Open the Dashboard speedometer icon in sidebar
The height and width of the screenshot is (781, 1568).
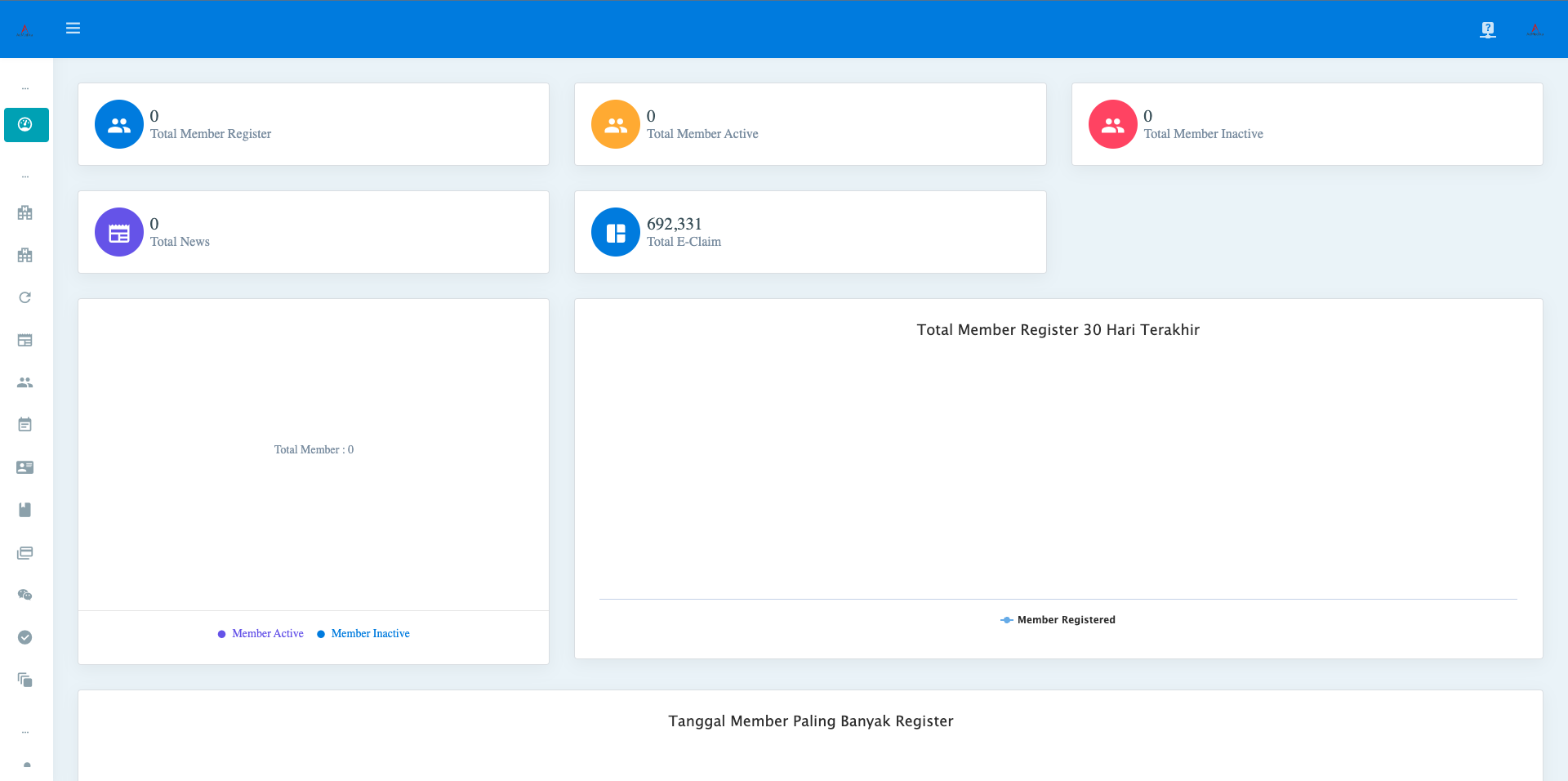pos(25,125)
